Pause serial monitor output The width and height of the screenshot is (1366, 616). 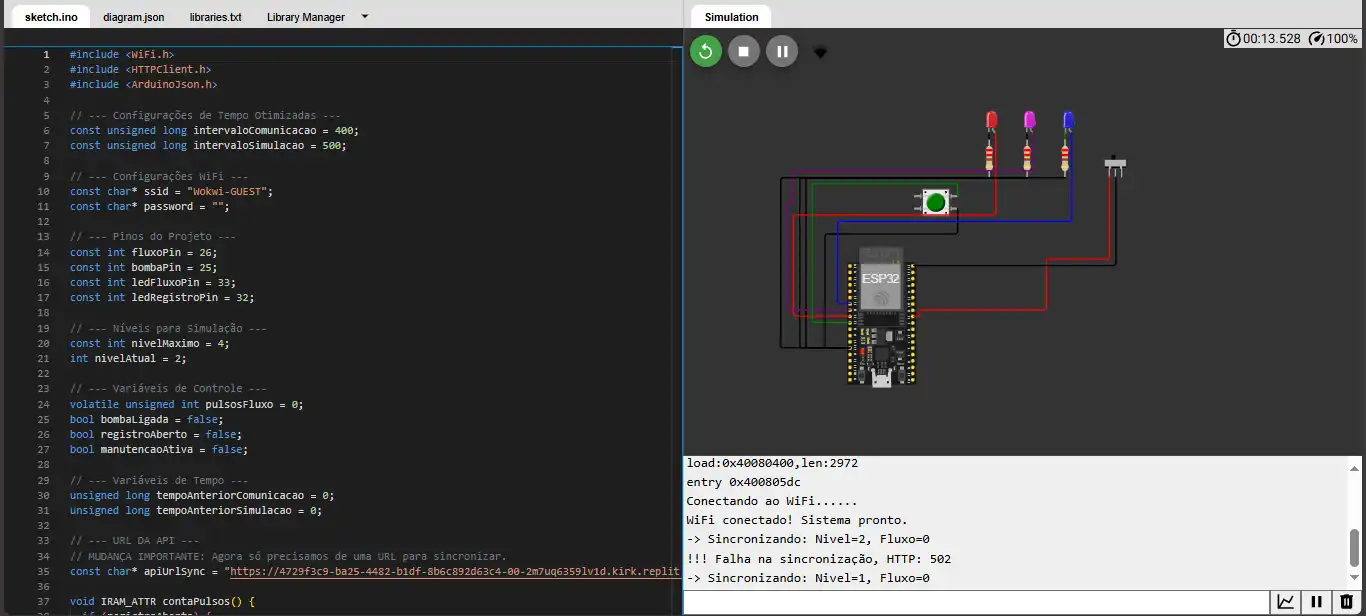click(x=1317, y=602)
